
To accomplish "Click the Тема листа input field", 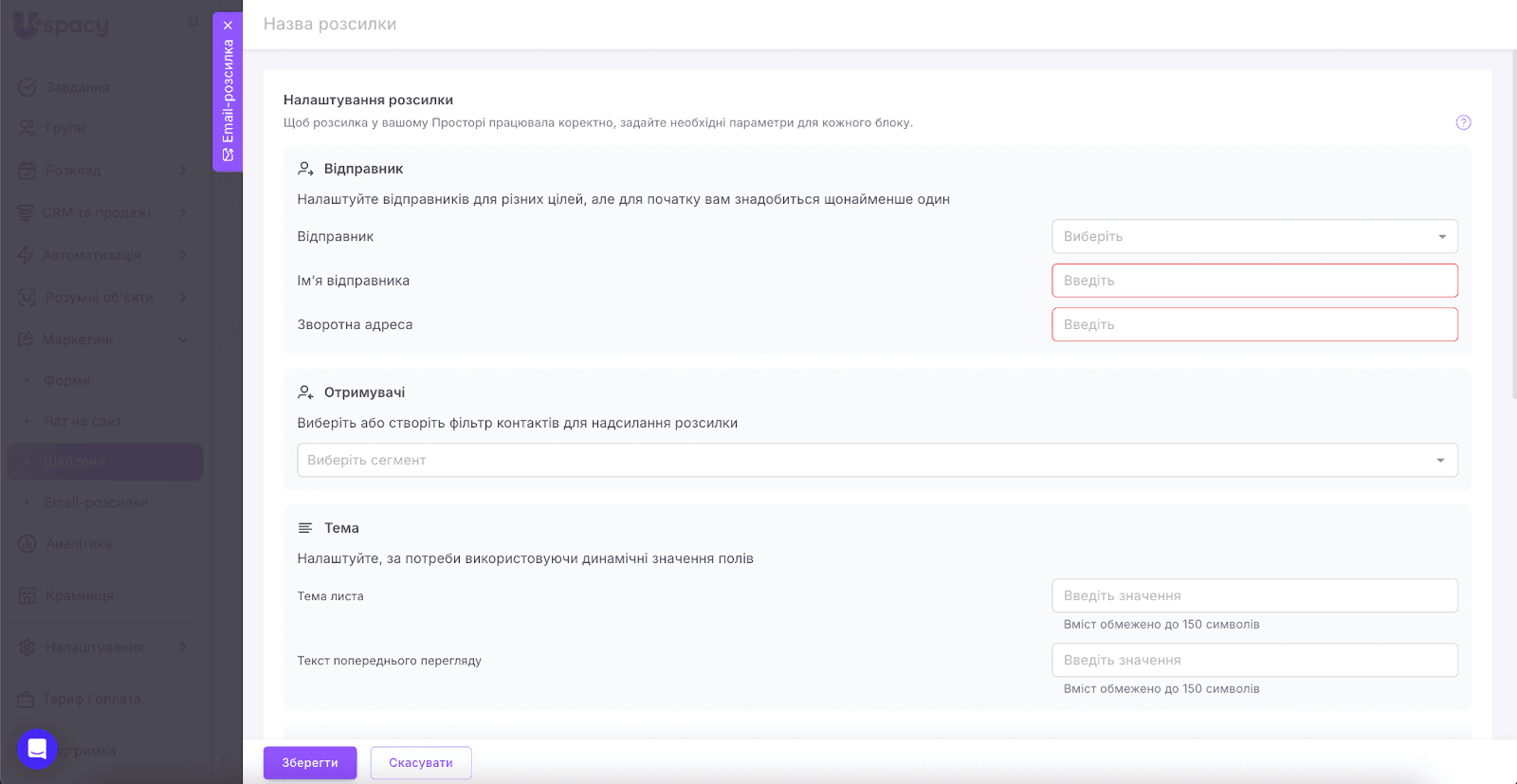I will click(1253, 595).
